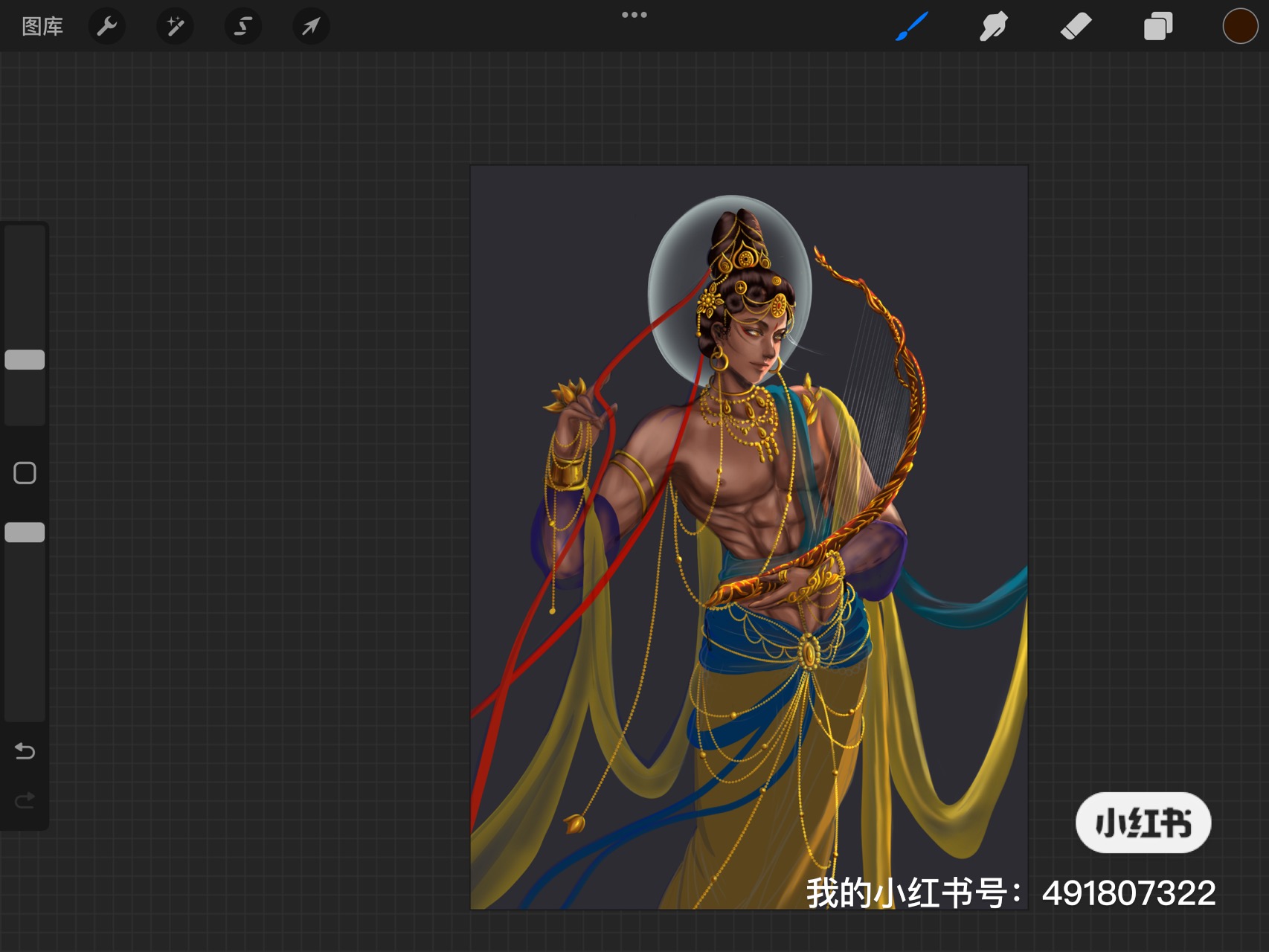The height and width of the screenshot is (952, 1269).
Task: Activate the Selection S-ribbon tool
Action: [x=242, y=27]
